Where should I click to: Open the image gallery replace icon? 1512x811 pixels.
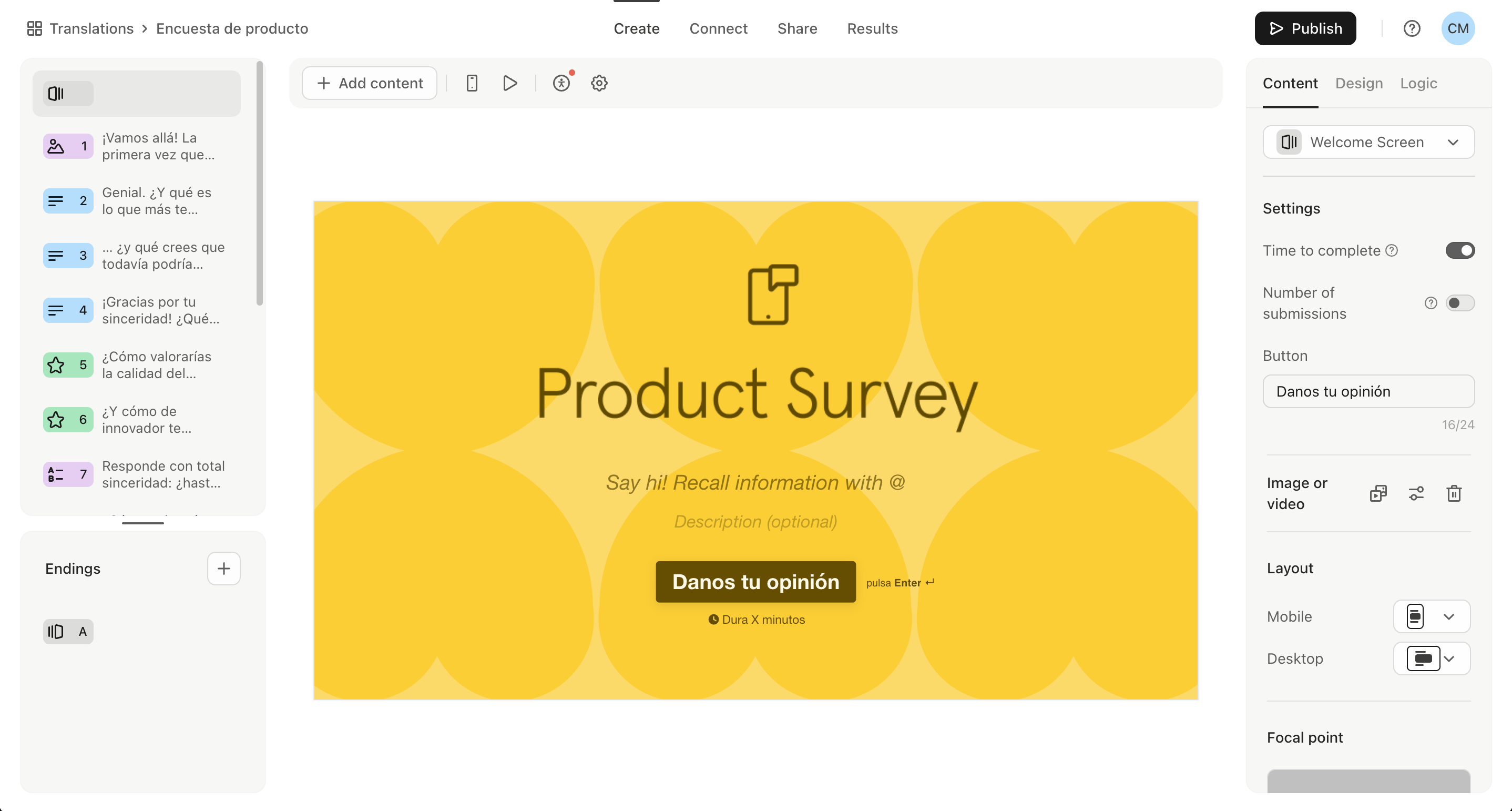tap(1378, 493)
